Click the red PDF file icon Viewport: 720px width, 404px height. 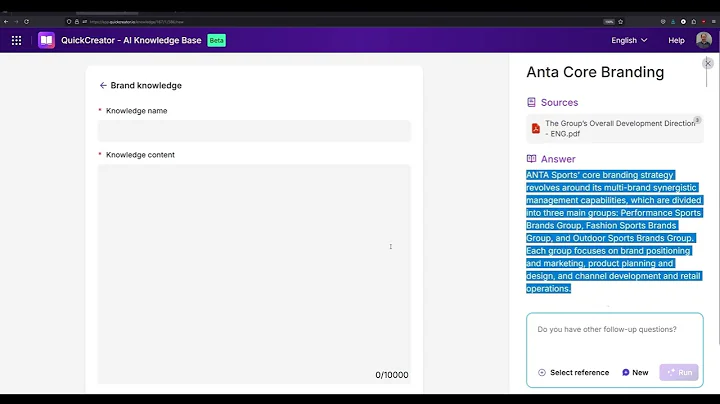pos(535,129)
